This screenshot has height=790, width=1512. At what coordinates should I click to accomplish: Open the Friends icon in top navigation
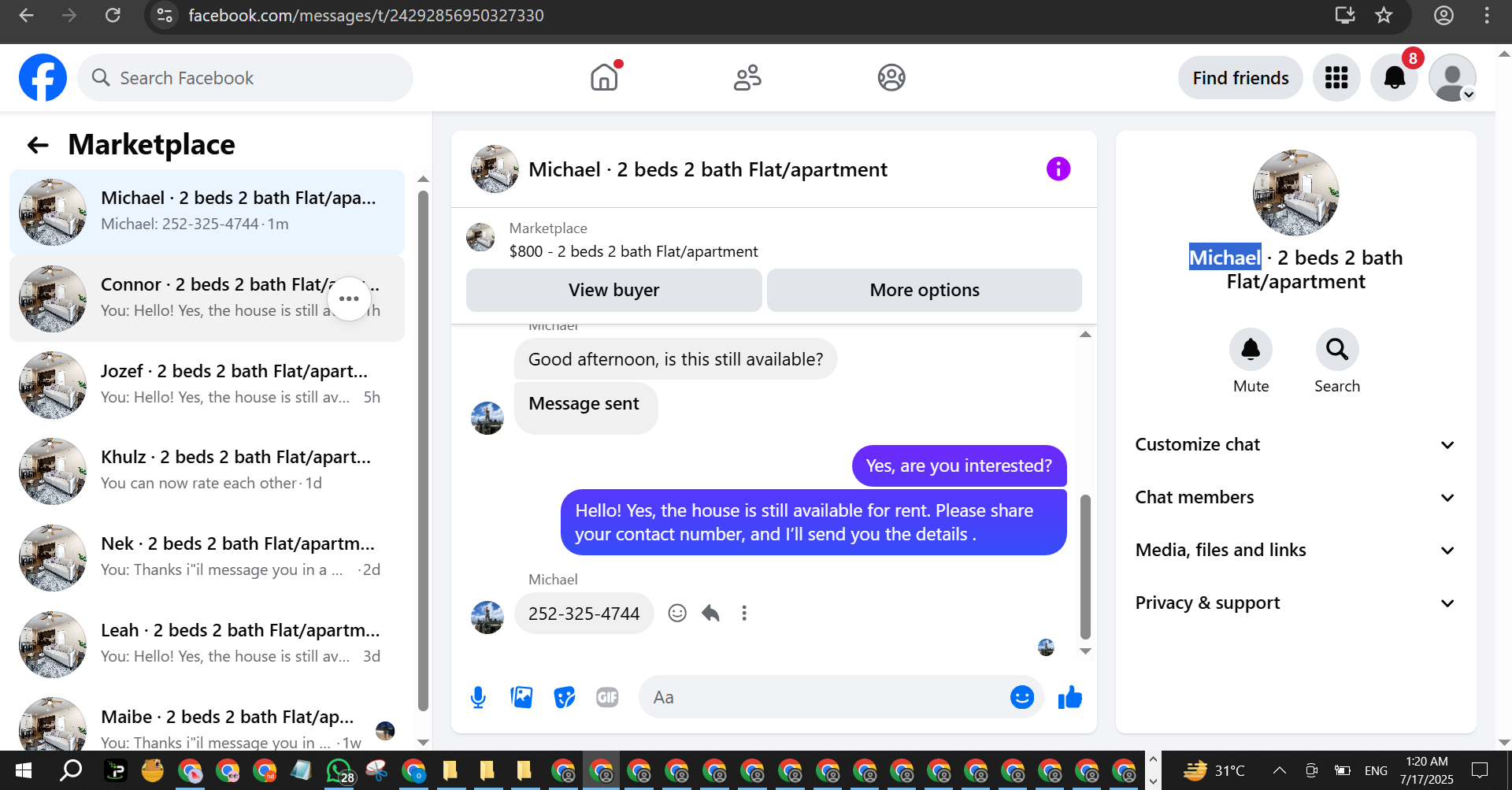[747, 77]
